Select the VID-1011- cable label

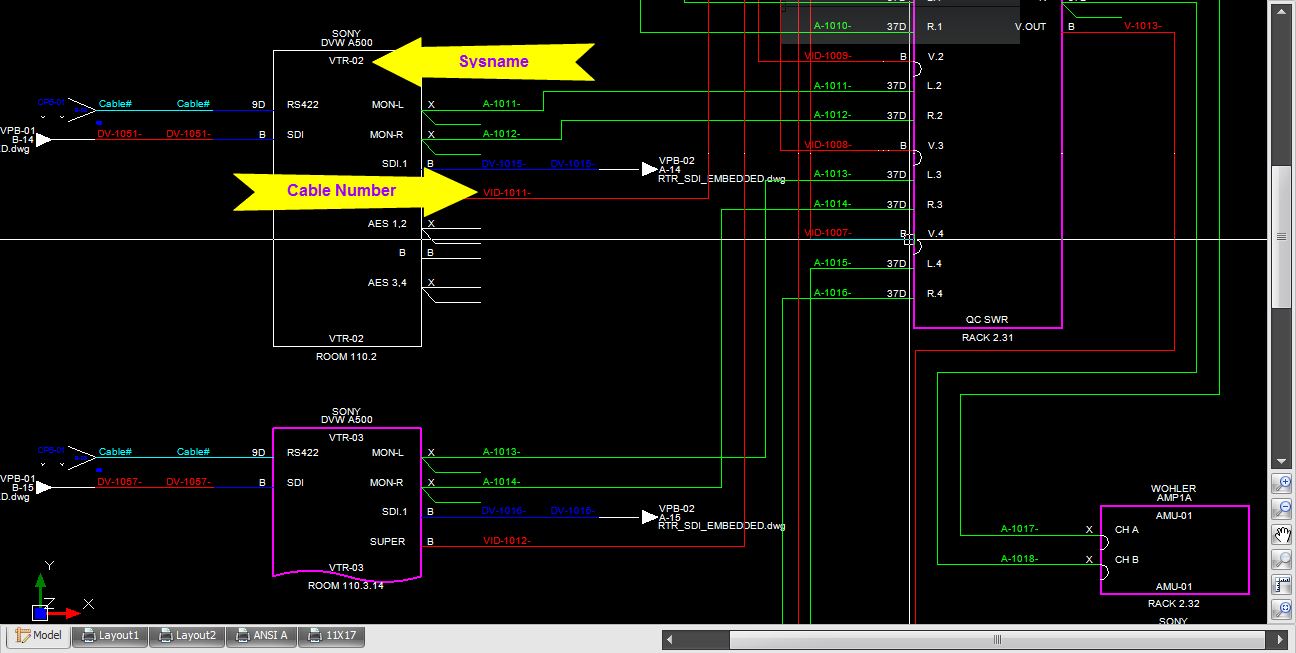(507, 193)
